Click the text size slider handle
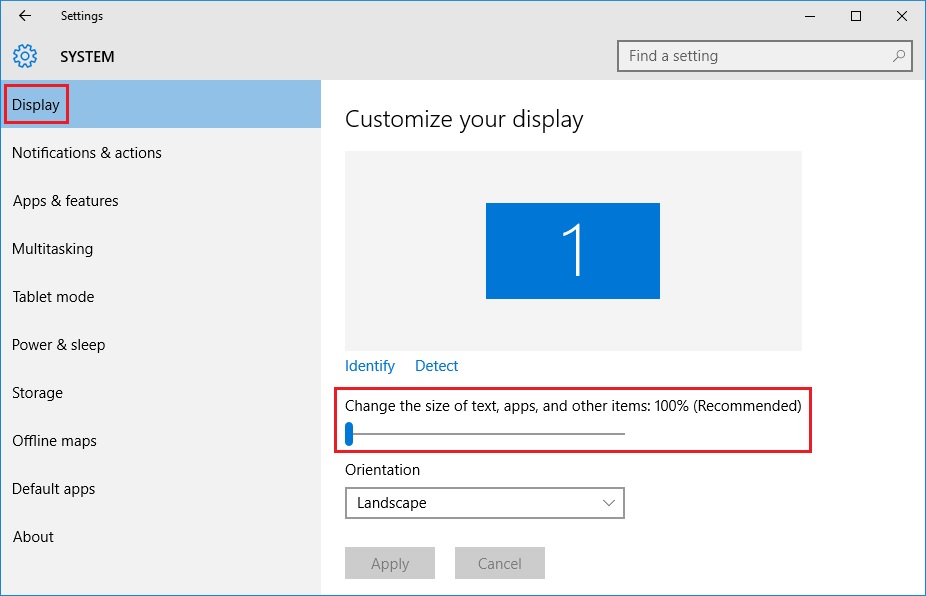Image resolution: width=926 pixels, height=596 pixels. (349, 434)
